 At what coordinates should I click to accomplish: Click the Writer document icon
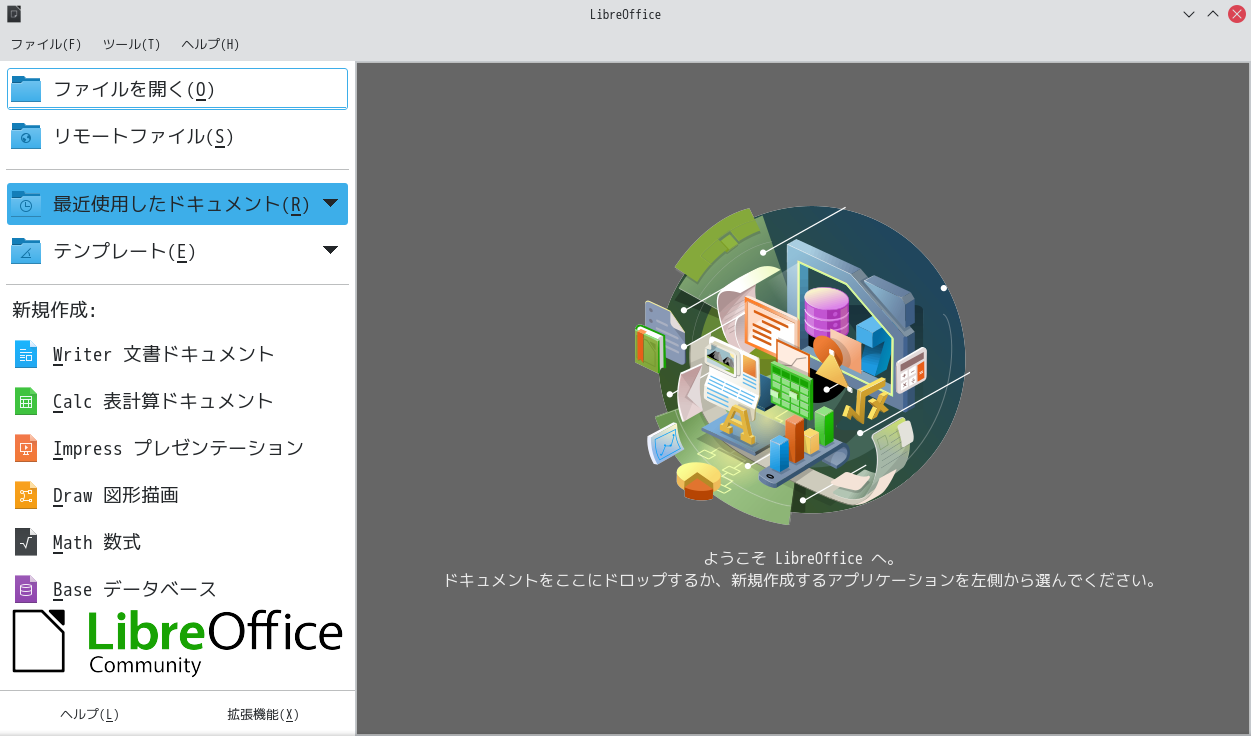26,354
